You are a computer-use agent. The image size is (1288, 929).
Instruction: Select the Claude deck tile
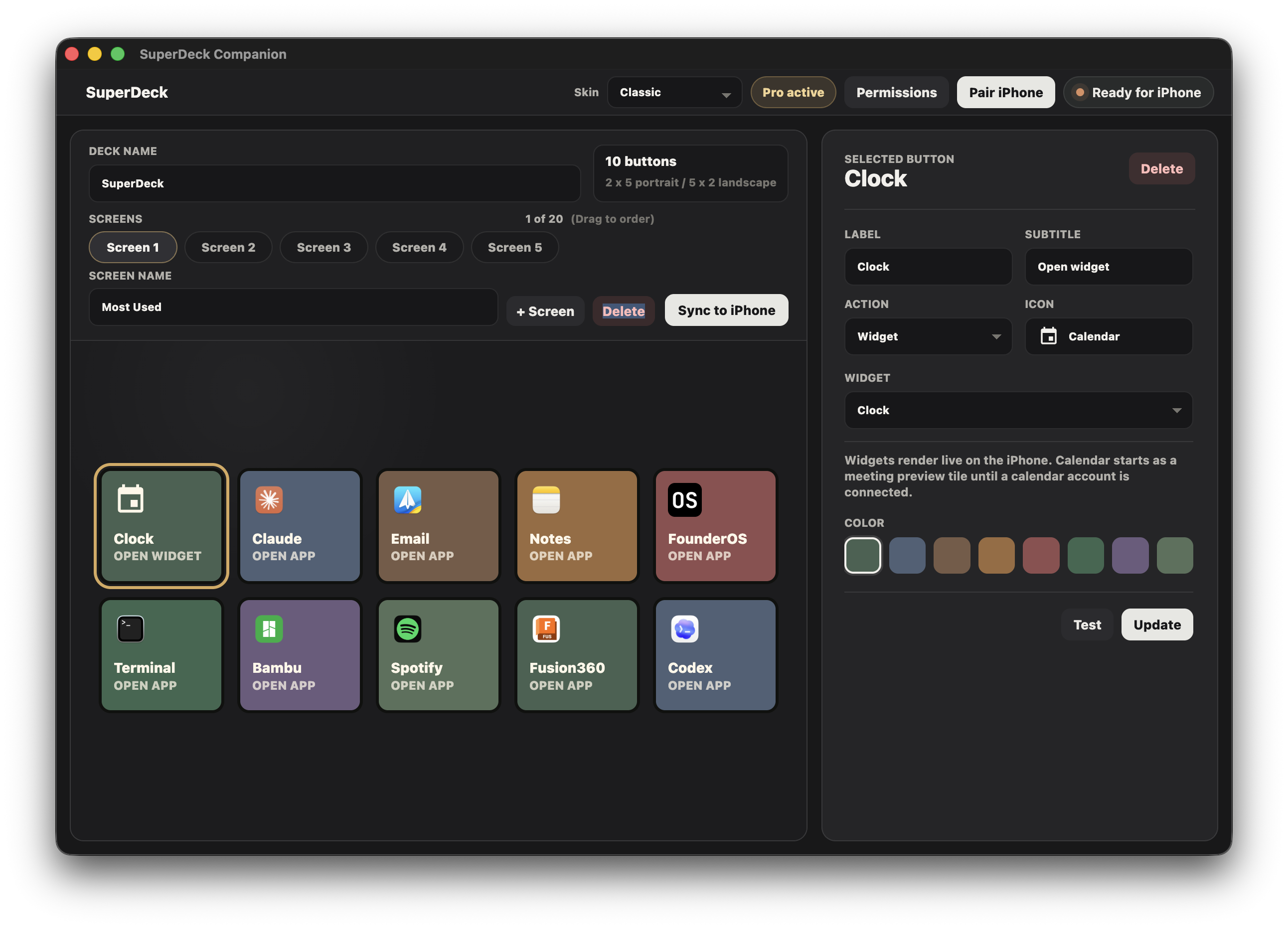(300, 526)
